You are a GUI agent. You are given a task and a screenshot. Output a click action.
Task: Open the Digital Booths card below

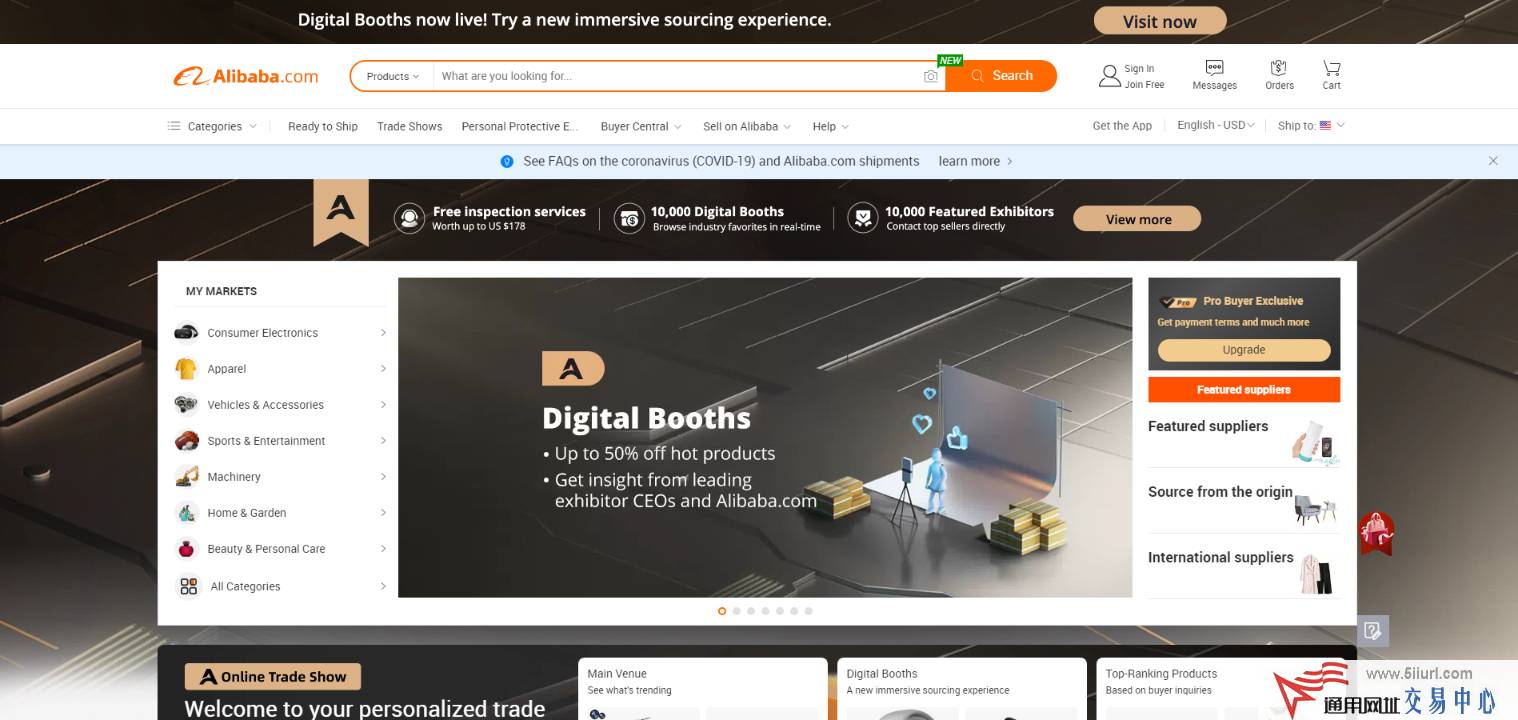[x=962, y=688]
